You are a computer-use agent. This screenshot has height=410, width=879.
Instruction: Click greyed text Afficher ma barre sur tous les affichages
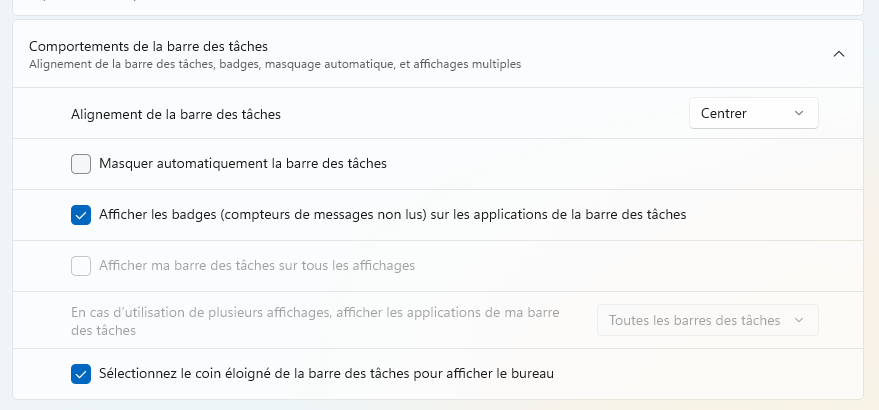[257, 265]
